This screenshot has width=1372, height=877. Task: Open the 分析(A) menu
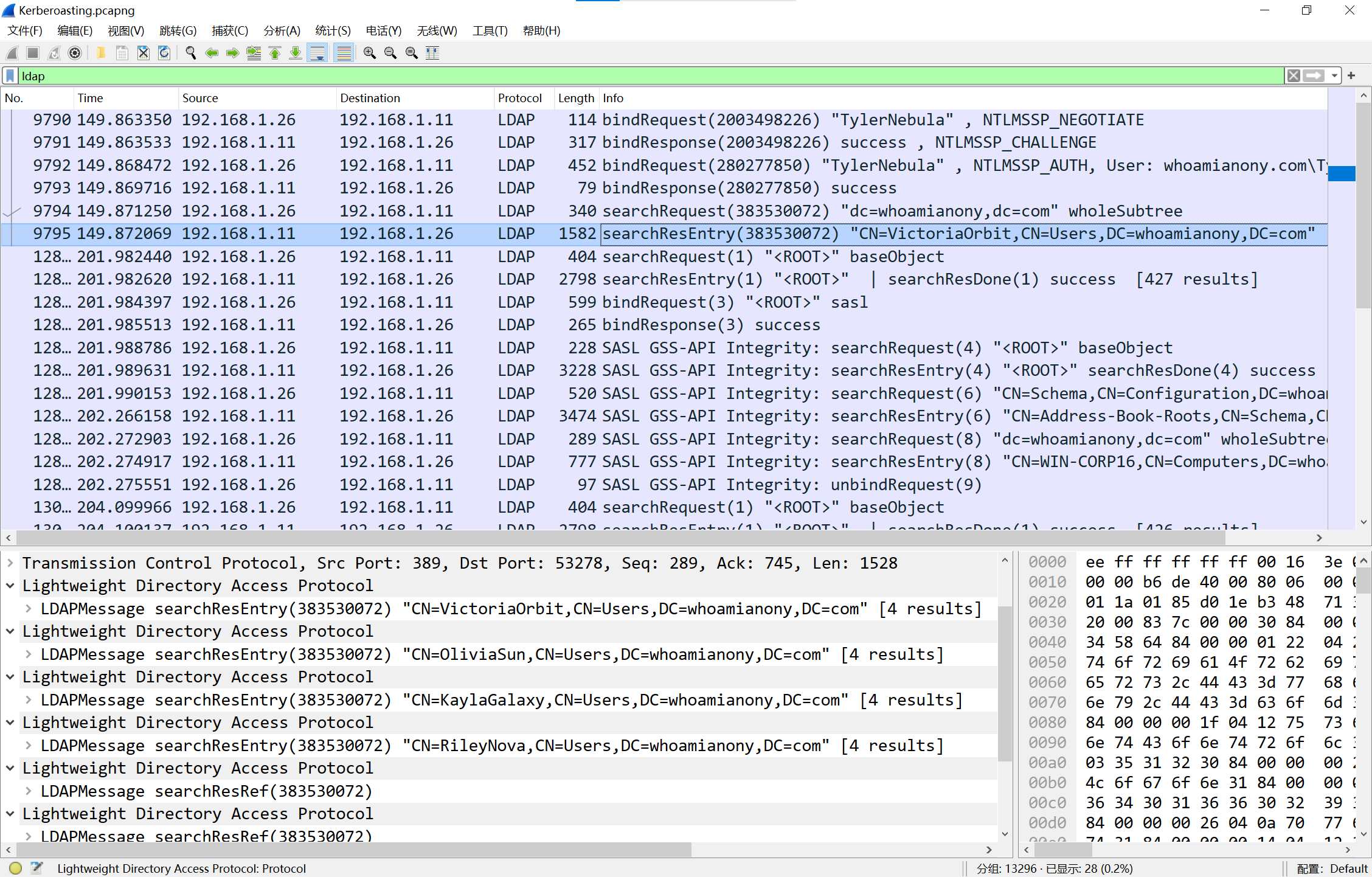[x=282, y=30]
